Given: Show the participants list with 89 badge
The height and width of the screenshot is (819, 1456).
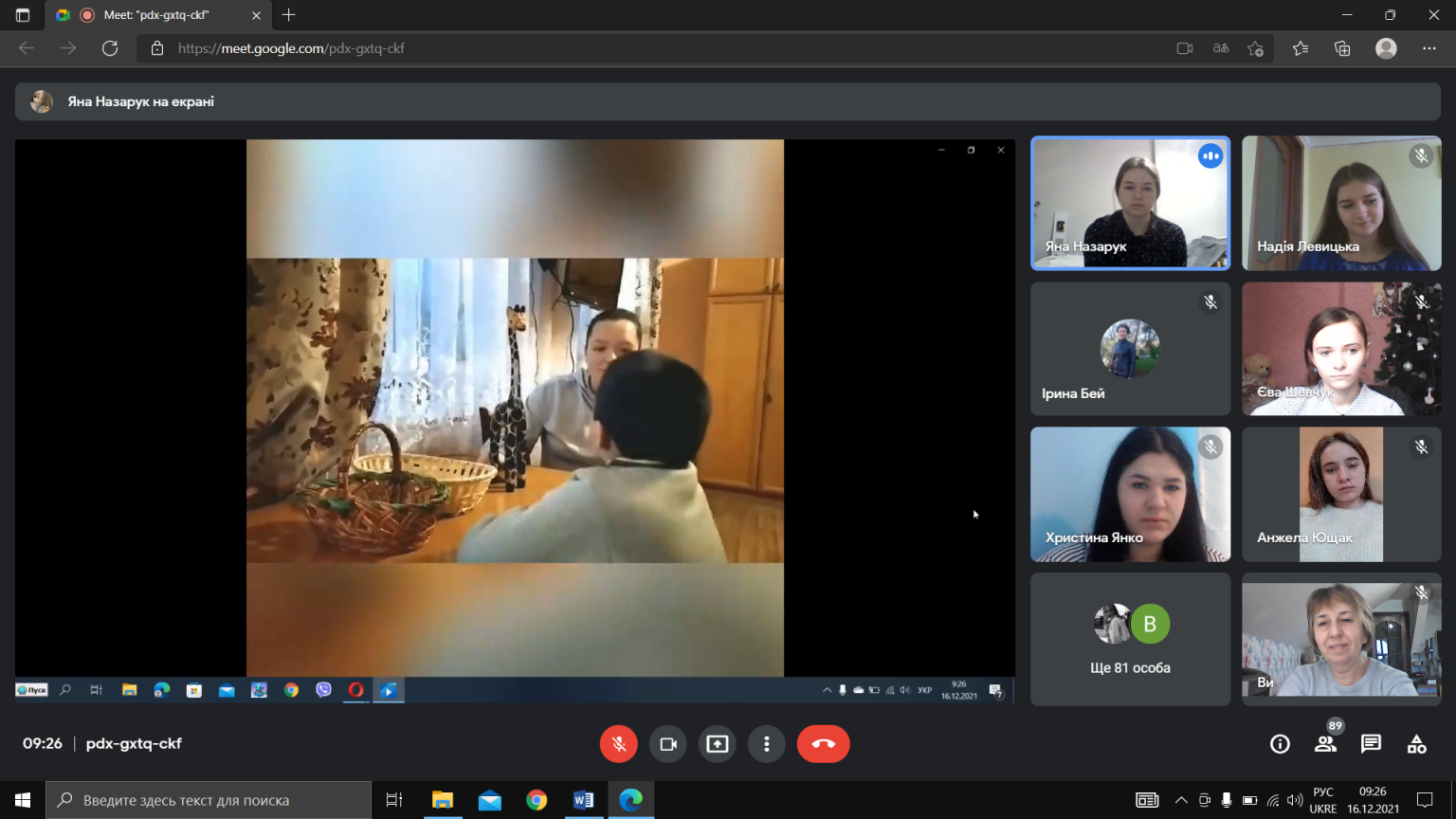Looking at the screenshot, I should click(x=1326, y=743).
